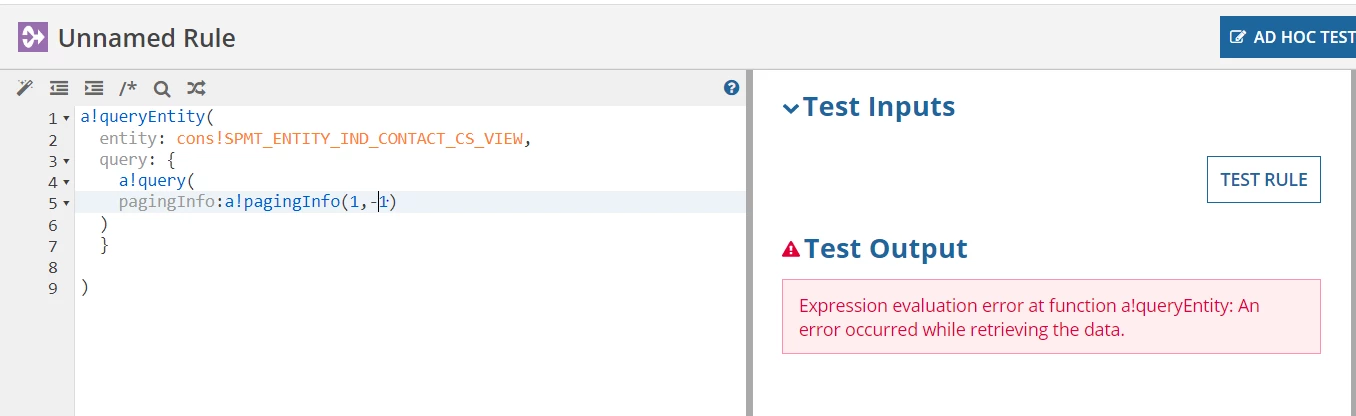
Task: Fold code at line 1 arrow
Action: pyautogui.click(x=66, y=119)
